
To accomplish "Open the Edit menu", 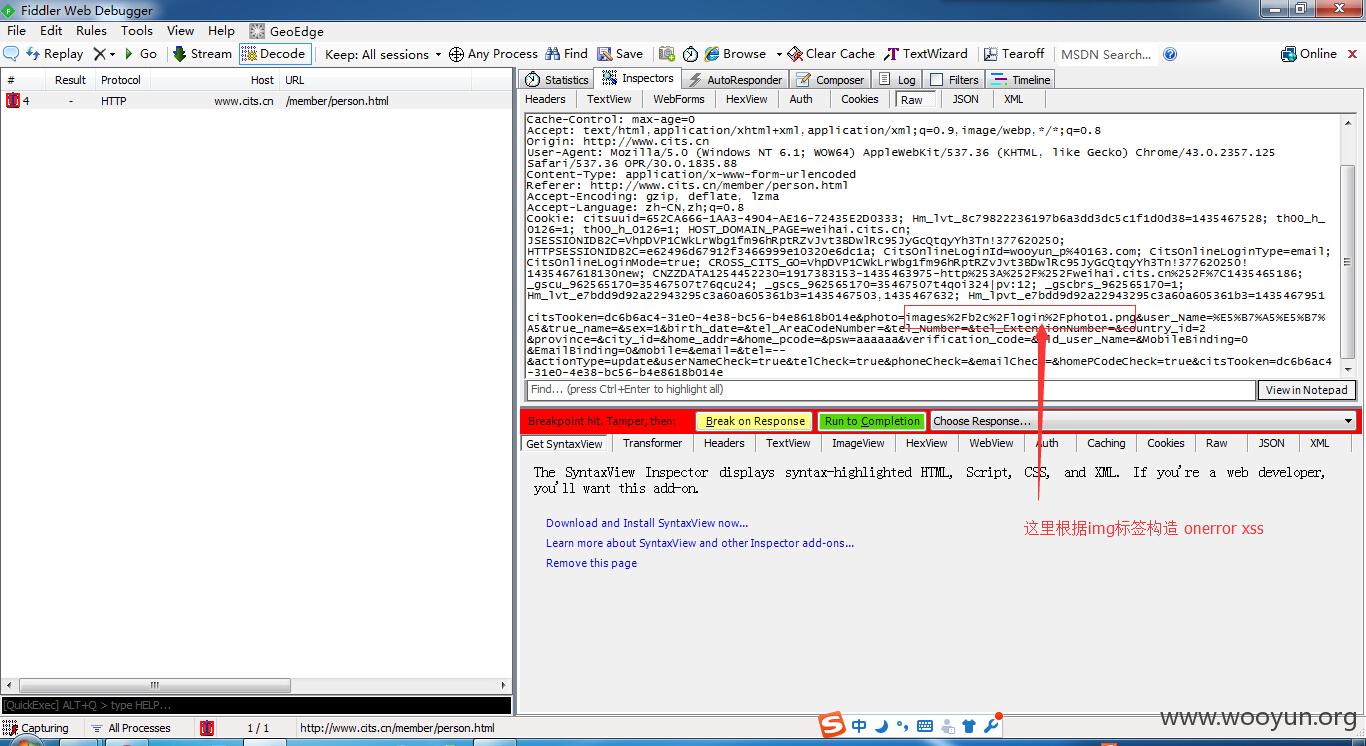I will click(x=51, y=31).
